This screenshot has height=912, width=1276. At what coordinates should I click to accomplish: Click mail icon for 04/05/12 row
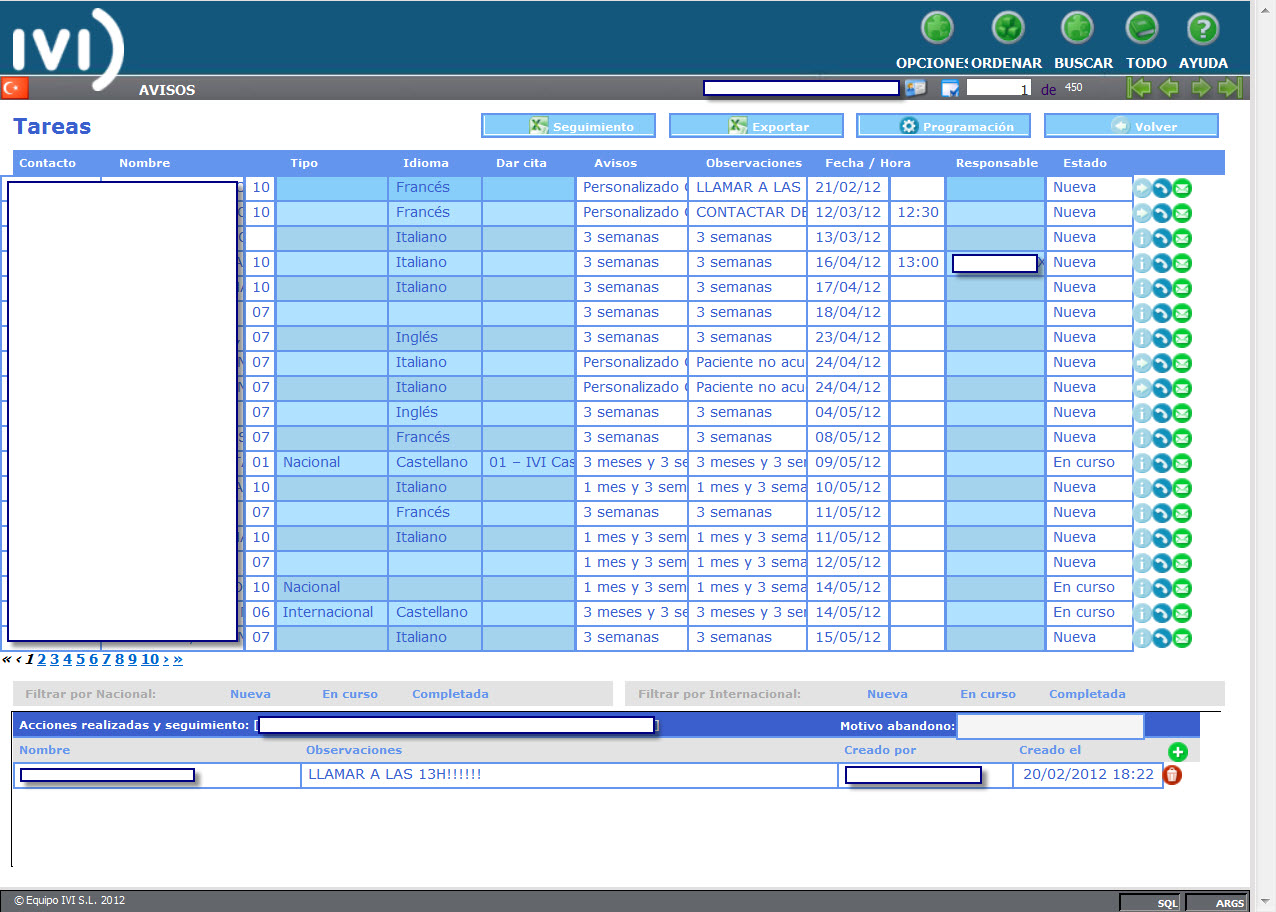(1182, 413)
